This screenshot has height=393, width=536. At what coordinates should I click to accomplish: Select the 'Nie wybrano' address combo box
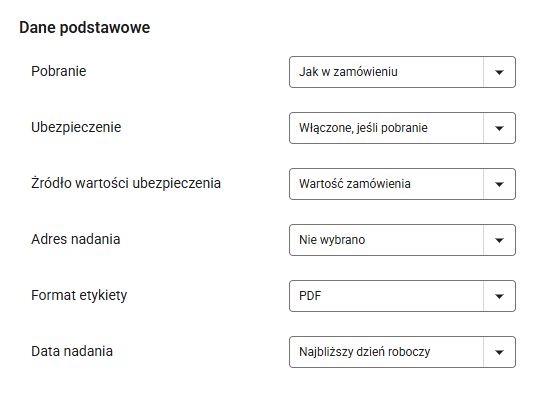[402, 240]
